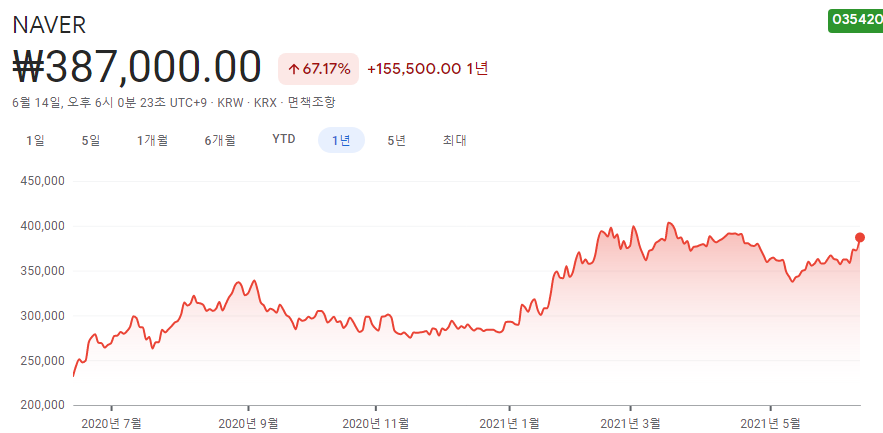Select the 1년 range tab
The image size is (883, 433).
tap(341, 140)
